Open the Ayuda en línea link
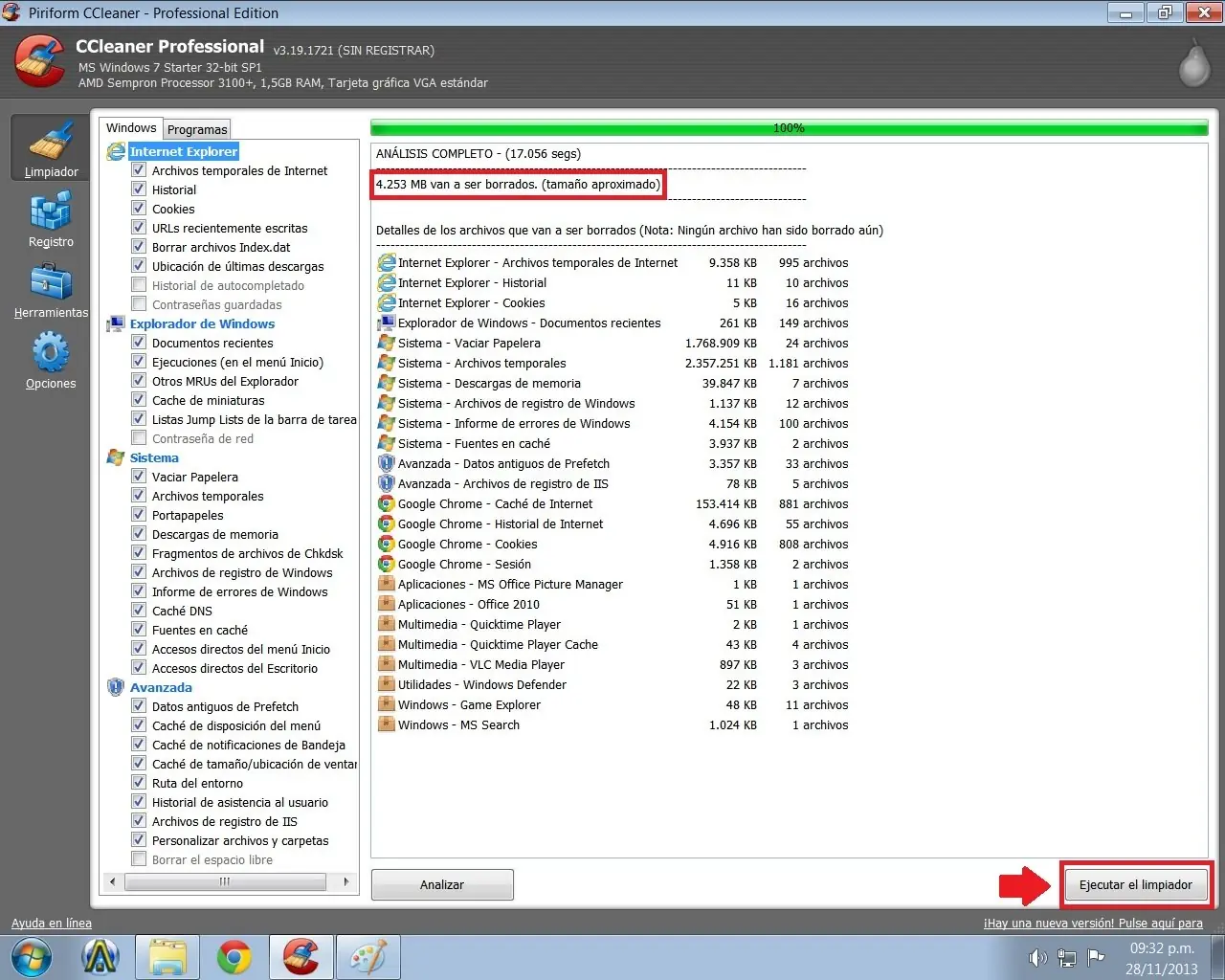 pyautogui.click(x=52, y=924)
